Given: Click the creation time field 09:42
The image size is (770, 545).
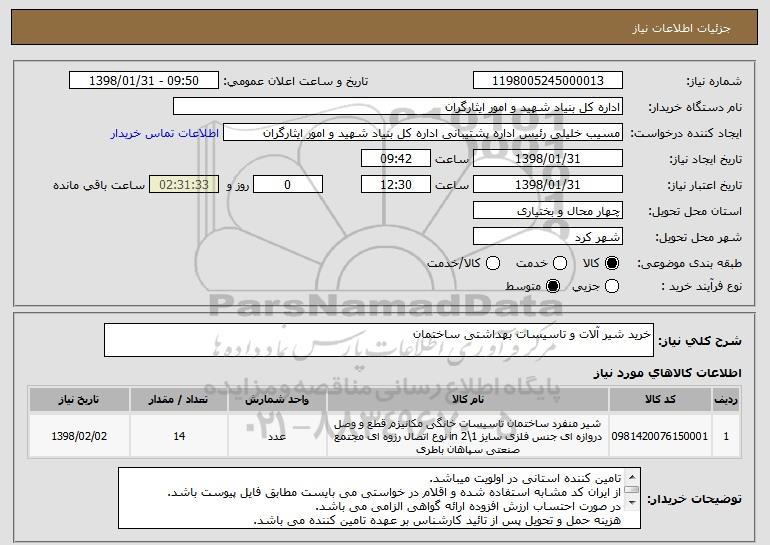Looking at the screenshot, I should click(x=396, y=159).
